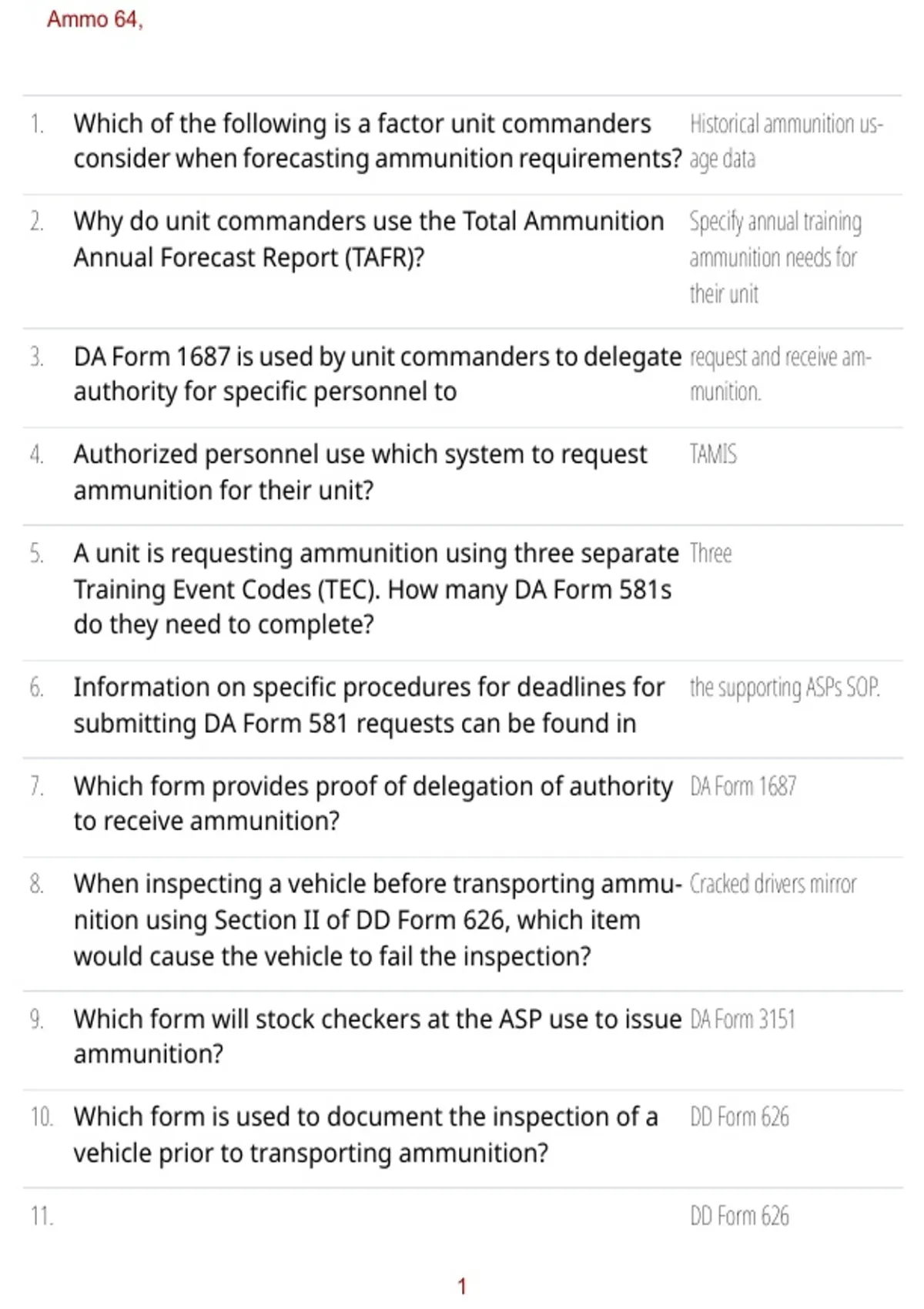Click the 'DA Form 3151' answer

[742, 1019]
